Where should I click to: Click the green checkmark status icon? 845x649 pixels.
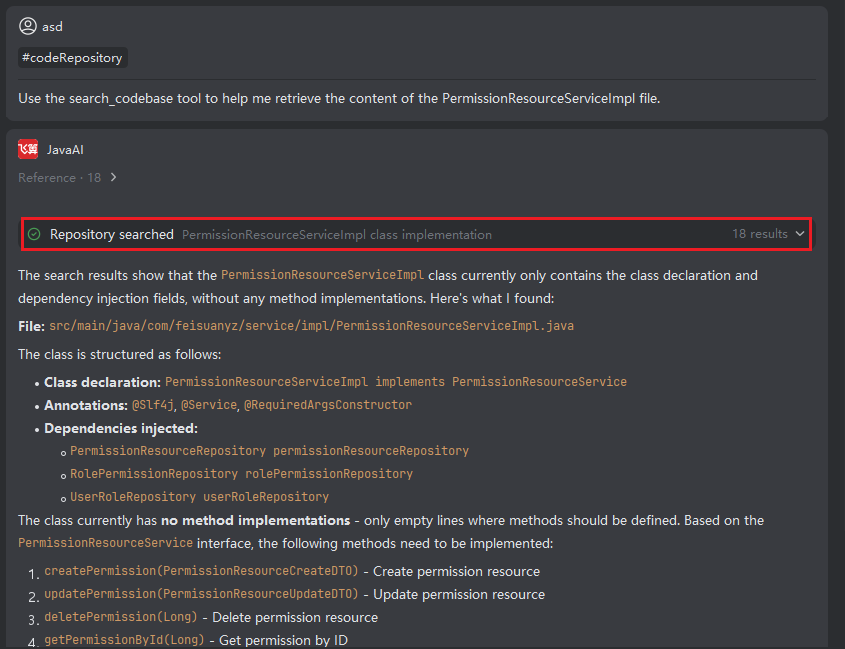coord(34,234)
